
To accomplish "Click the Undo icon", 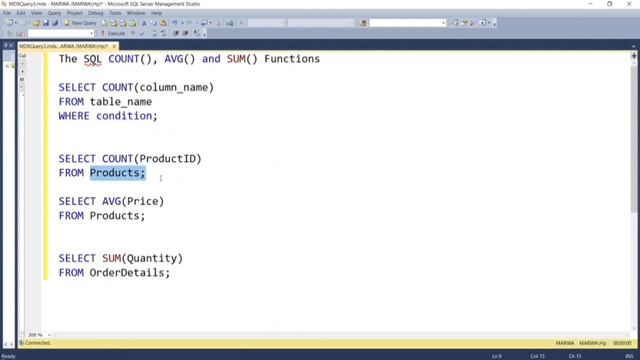I will [174, 23].
